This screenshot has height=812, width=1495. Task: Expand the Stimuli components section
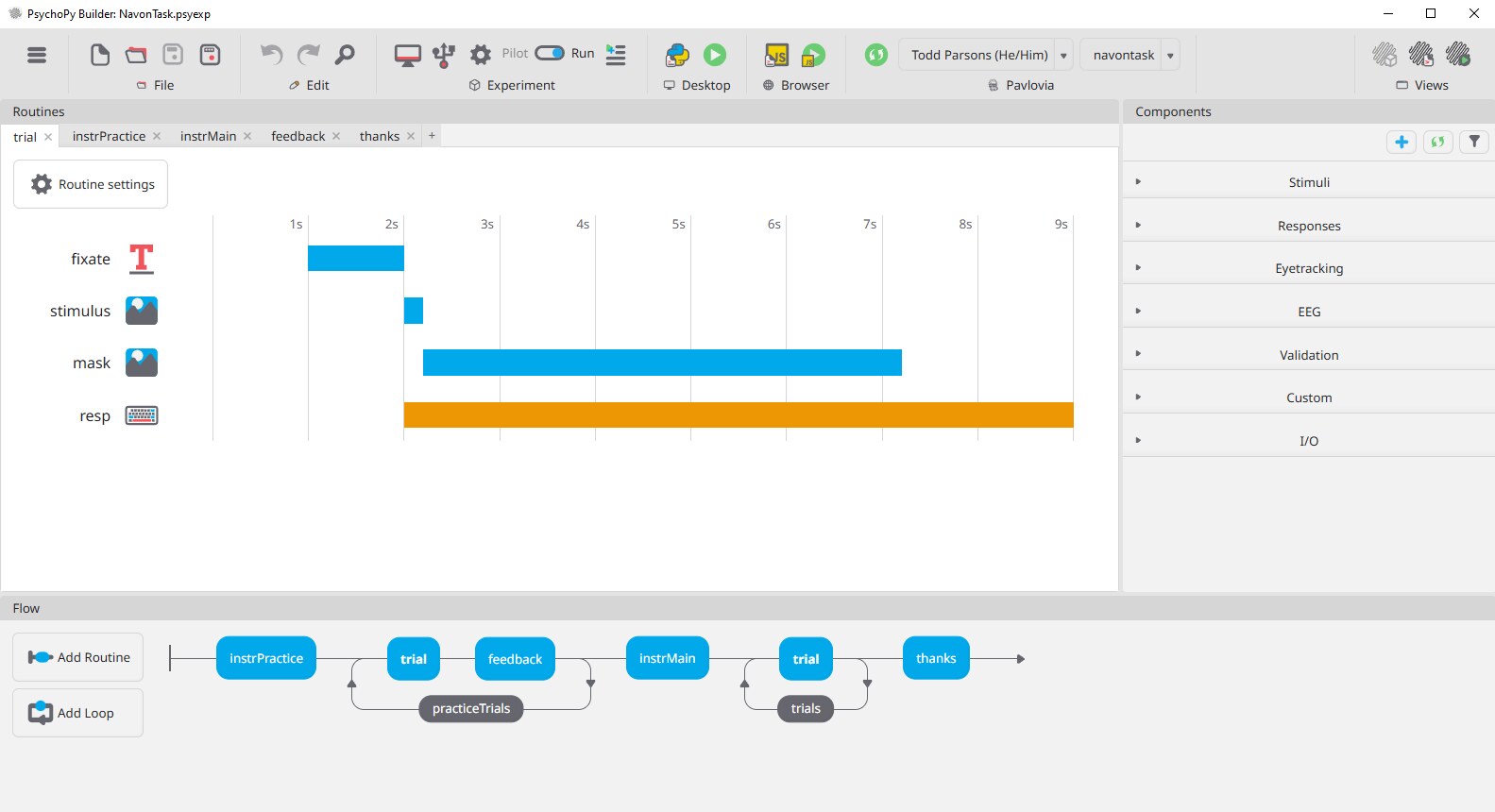pos(1308,181)
